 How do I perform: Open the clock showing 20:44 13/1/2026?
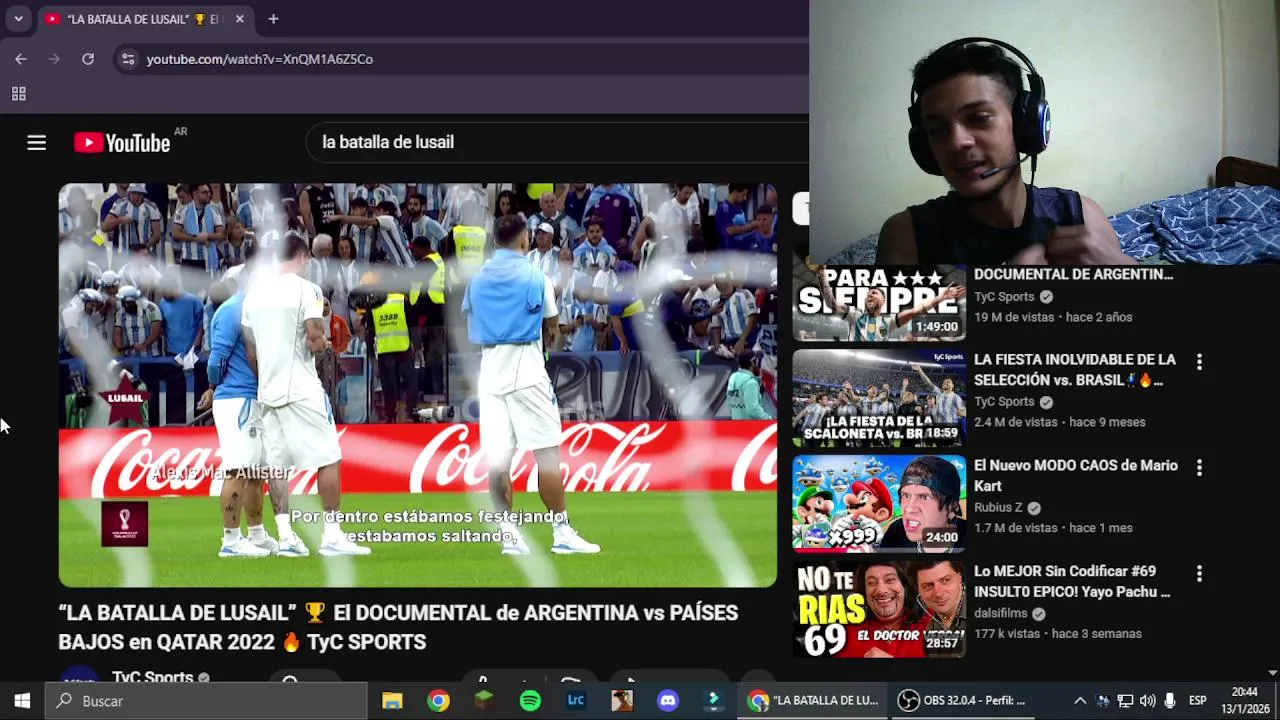point(1245,701)
